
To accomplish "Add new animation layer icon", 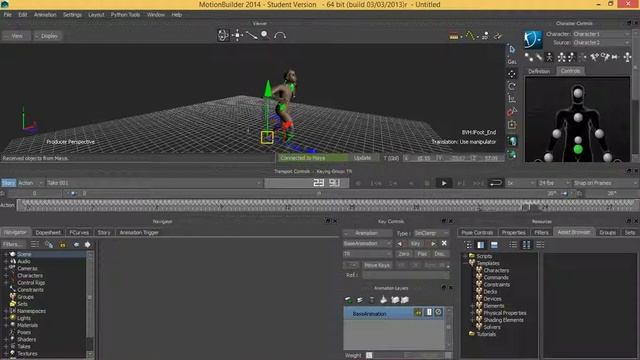I will click(x=349, y=300).
